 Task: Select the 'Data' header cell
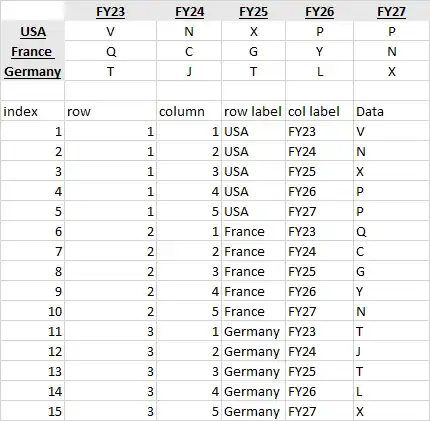pyautogui.click(x=391, y=111)
